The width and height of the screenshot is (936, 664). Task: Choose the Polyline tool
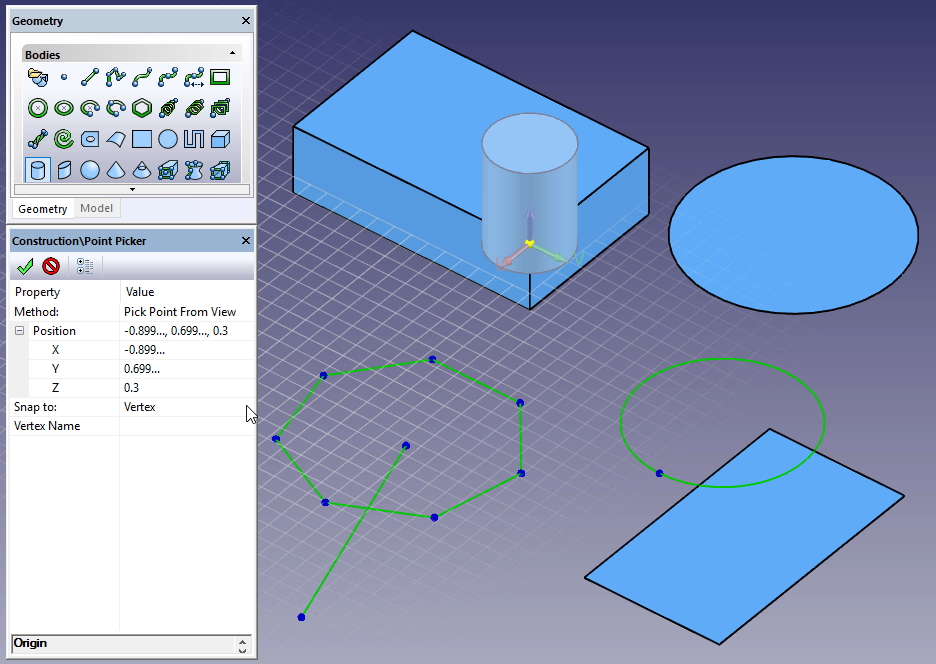116,76
